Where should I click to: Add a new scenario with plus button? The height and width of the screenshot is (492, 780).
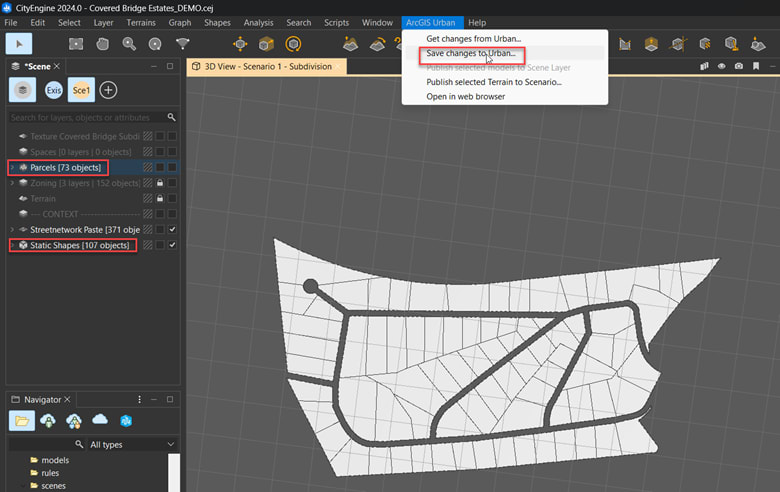108,90
